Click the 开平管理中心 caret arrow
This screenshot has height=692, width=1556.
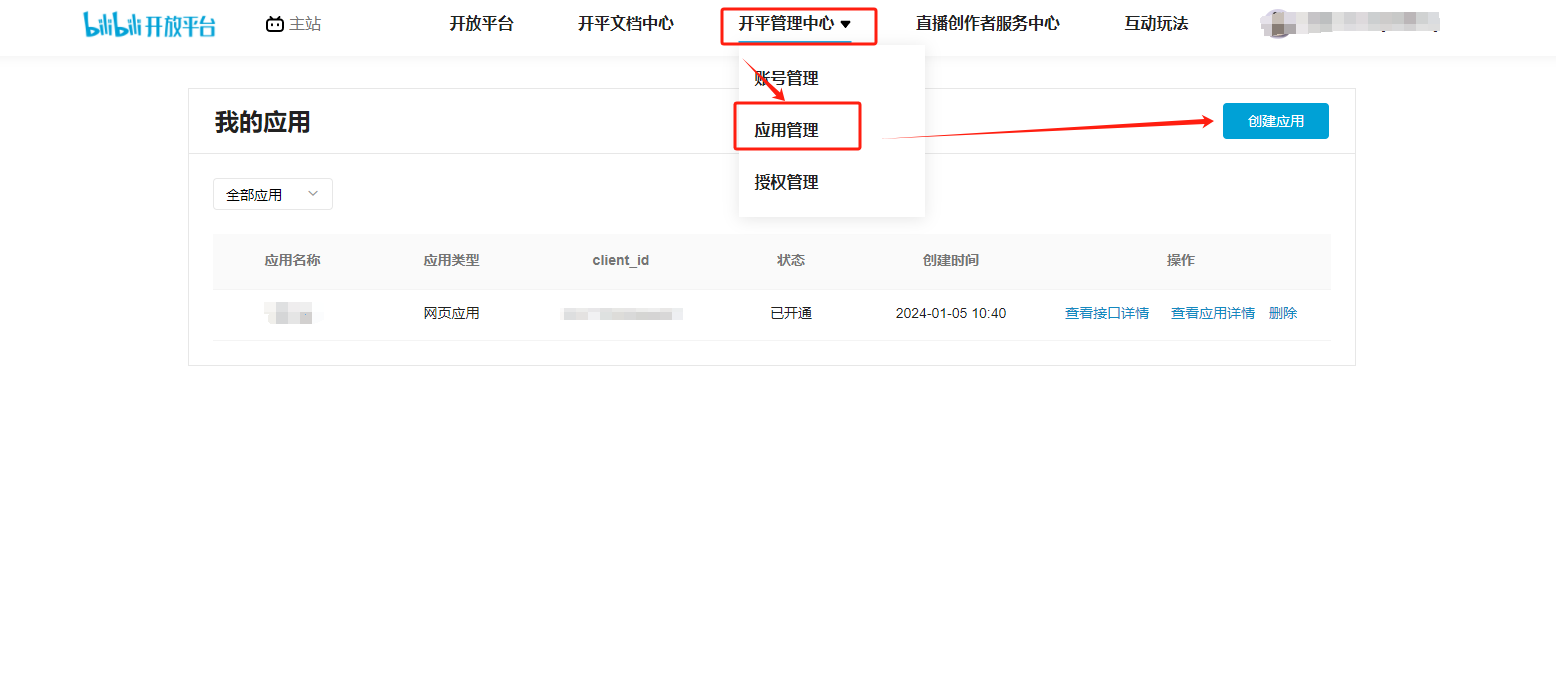pos(846,24)
